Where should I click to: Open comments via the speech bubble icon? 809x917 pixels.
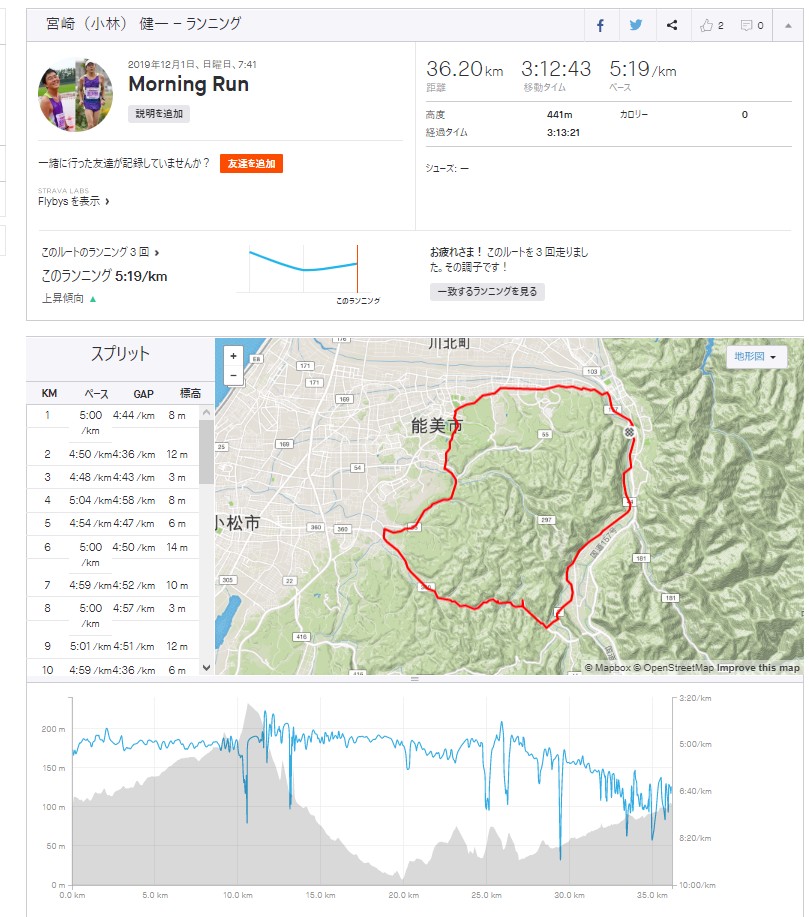pyautogui.click(x=752, y=25)
